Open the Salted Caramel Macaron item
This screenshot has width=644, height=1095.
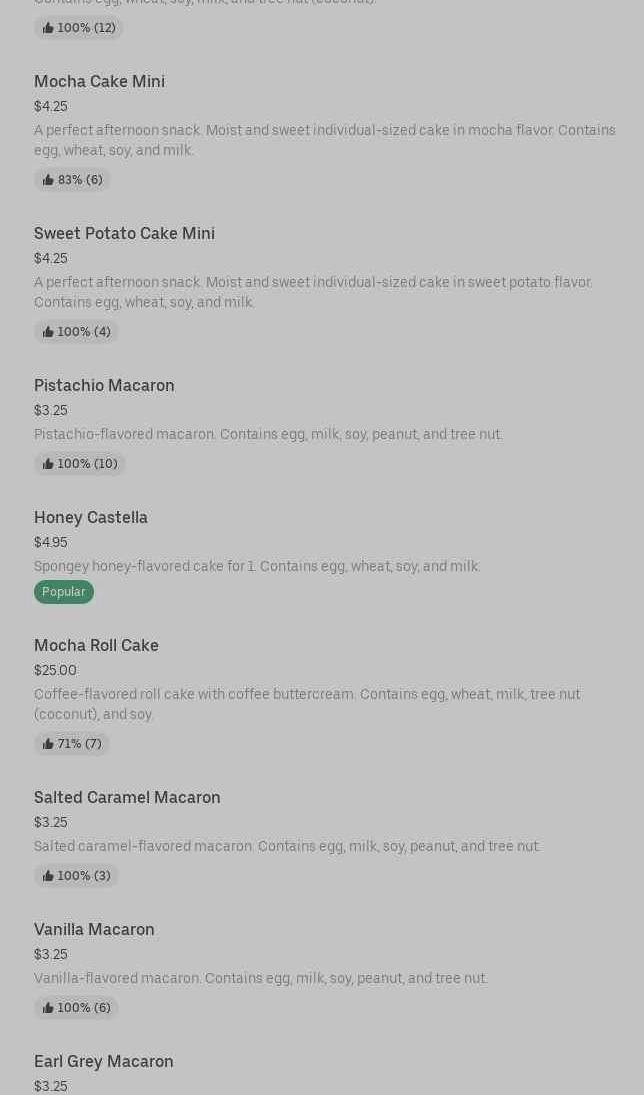pos(127,797)
